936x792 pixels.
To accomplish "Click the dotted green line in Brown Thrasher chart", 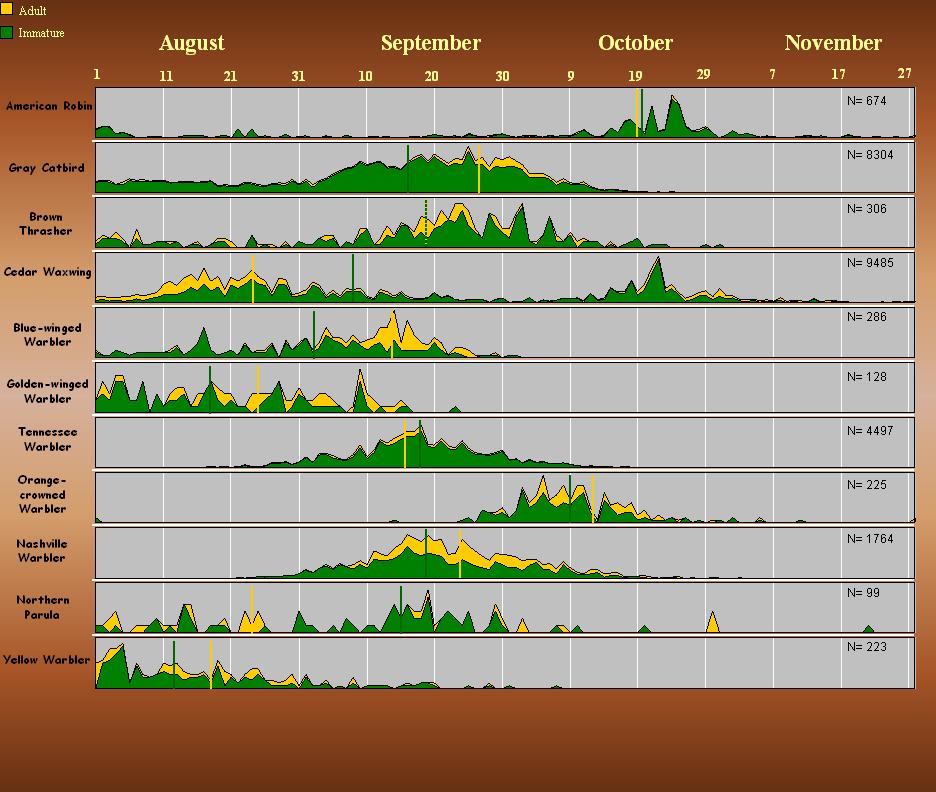I will point(426,222).
